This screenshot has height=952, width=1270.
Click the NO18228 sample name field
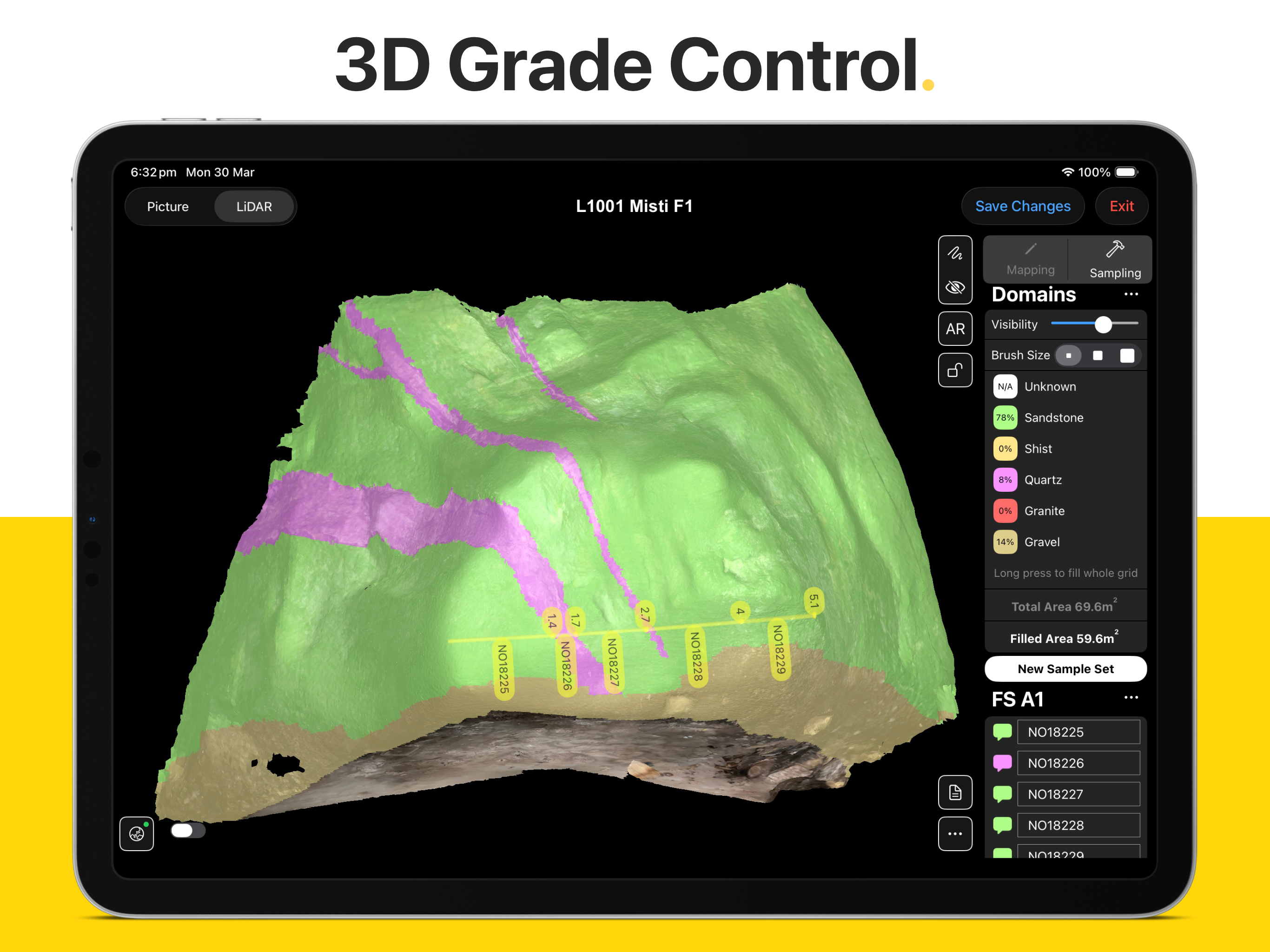1078,825
